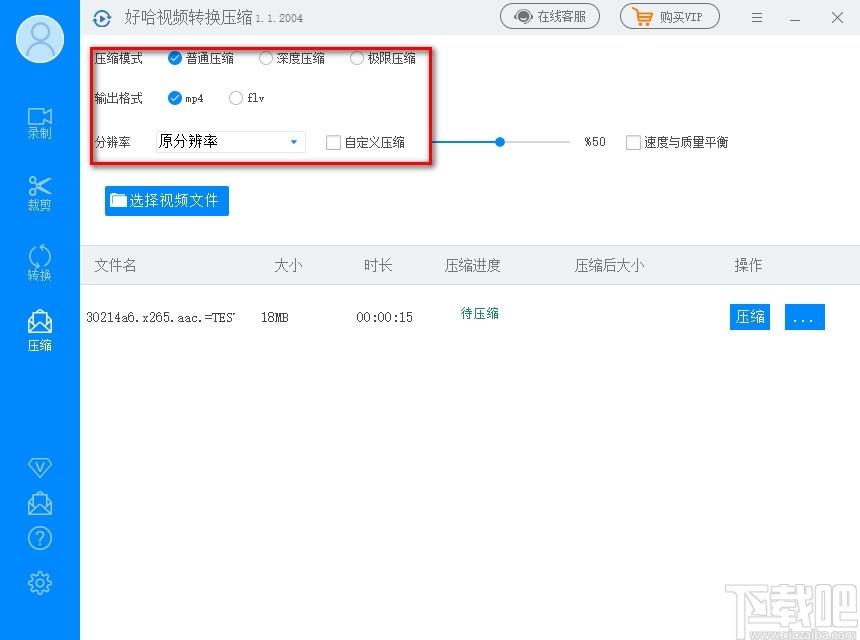
Task: Click the 00:00:15 duration cell
Action: (x=384, y=318)
